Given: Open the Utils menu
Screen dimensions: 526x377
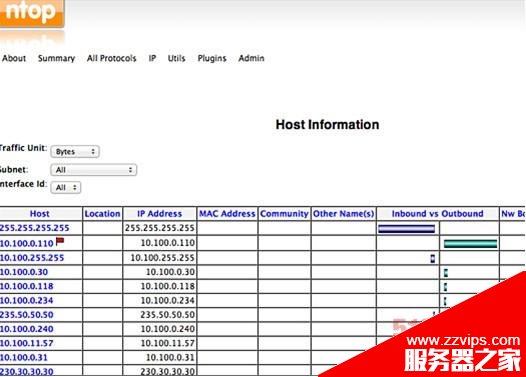Looking at the screenshot, I should (x=176, y=58).
